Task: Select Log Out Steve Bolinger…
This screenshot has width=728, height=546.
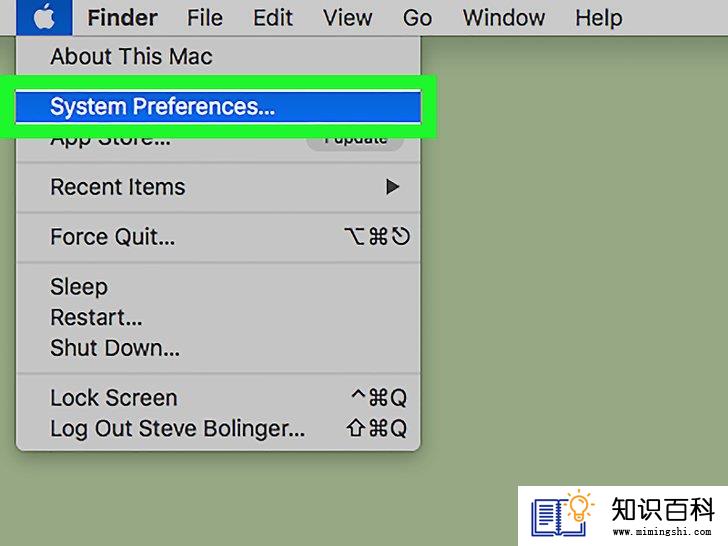Action: (218, 428)
